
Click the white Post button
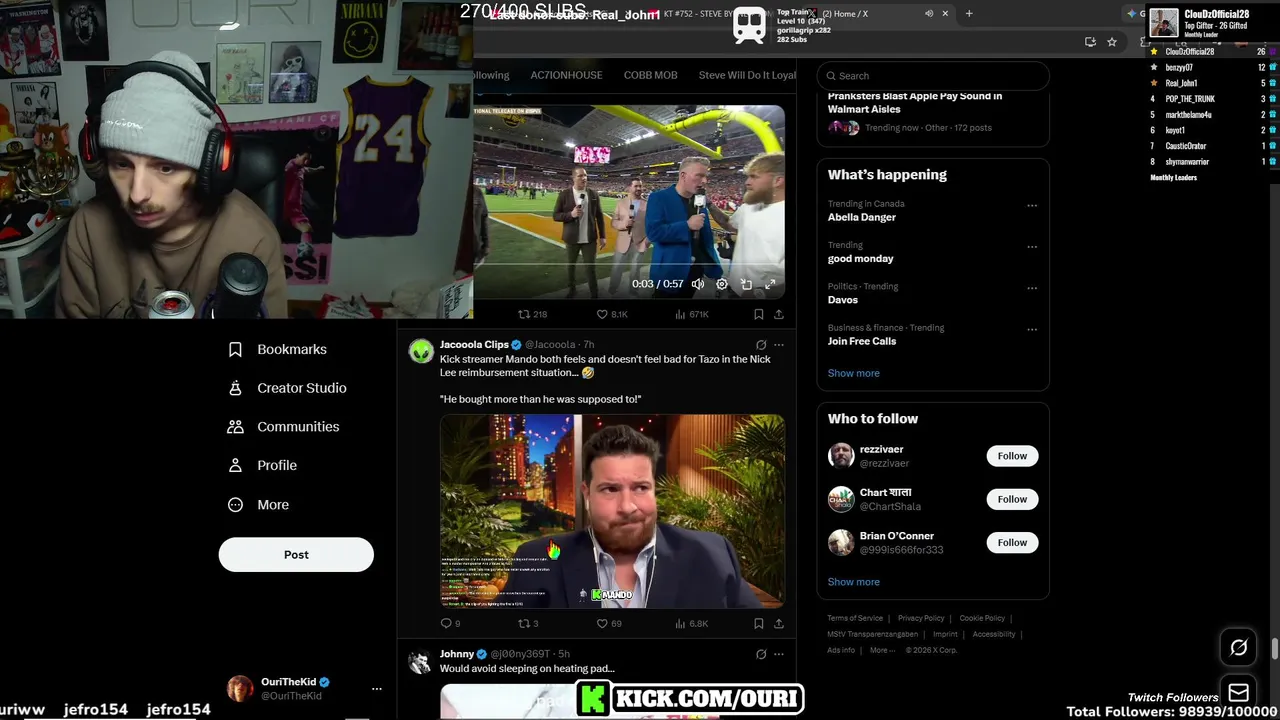coord(296,554)
